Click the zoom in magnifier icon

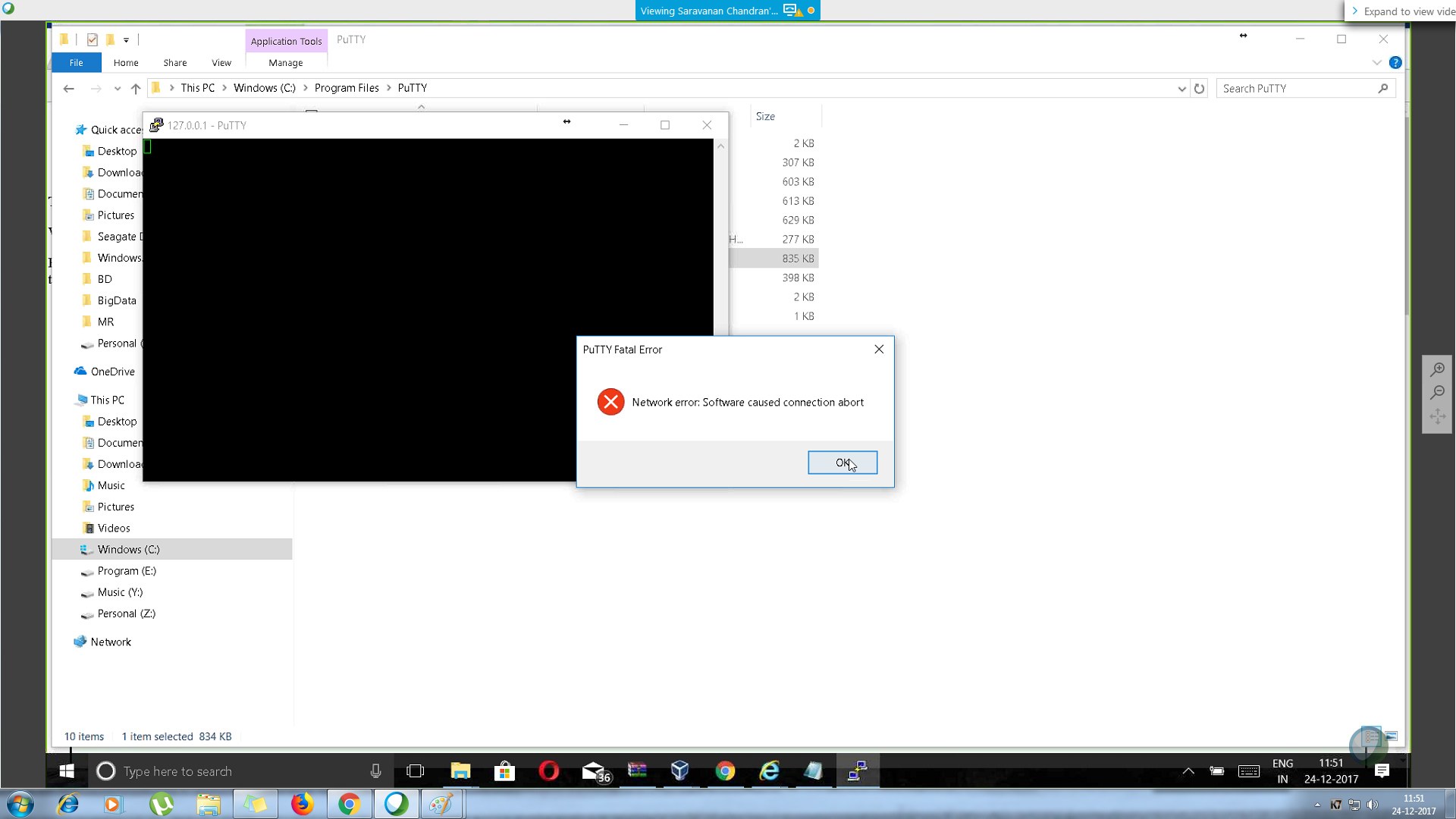pyautogui.click(x=1437, y=369)
